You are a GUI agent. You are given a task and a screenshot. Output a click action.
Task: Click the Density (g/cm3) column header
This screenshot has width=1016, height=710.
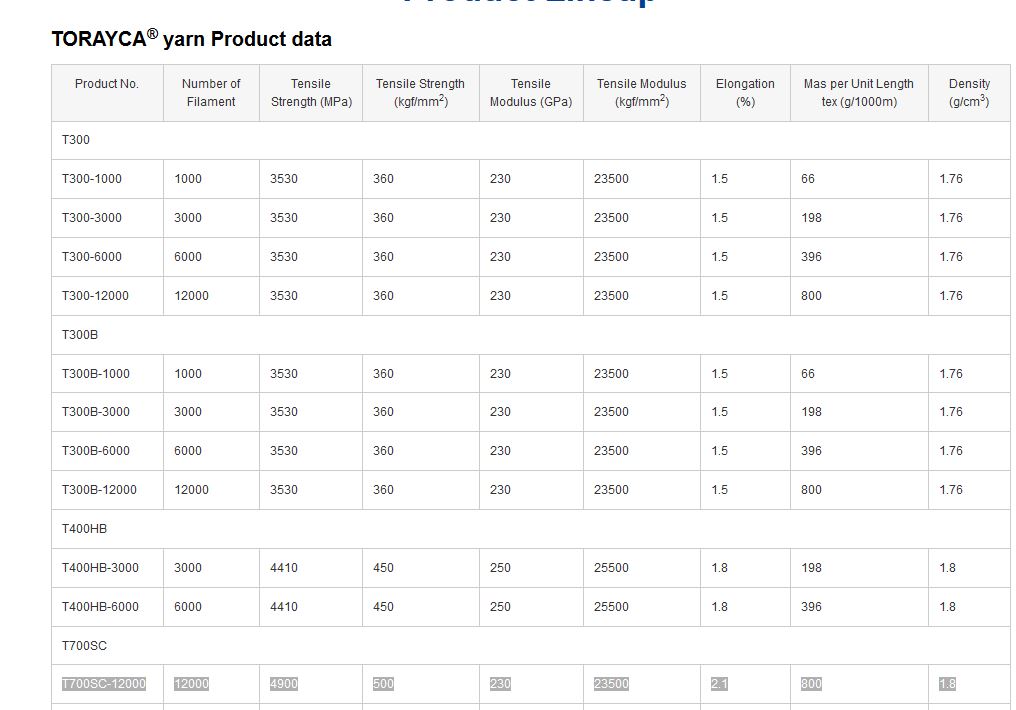click(969, 93)
